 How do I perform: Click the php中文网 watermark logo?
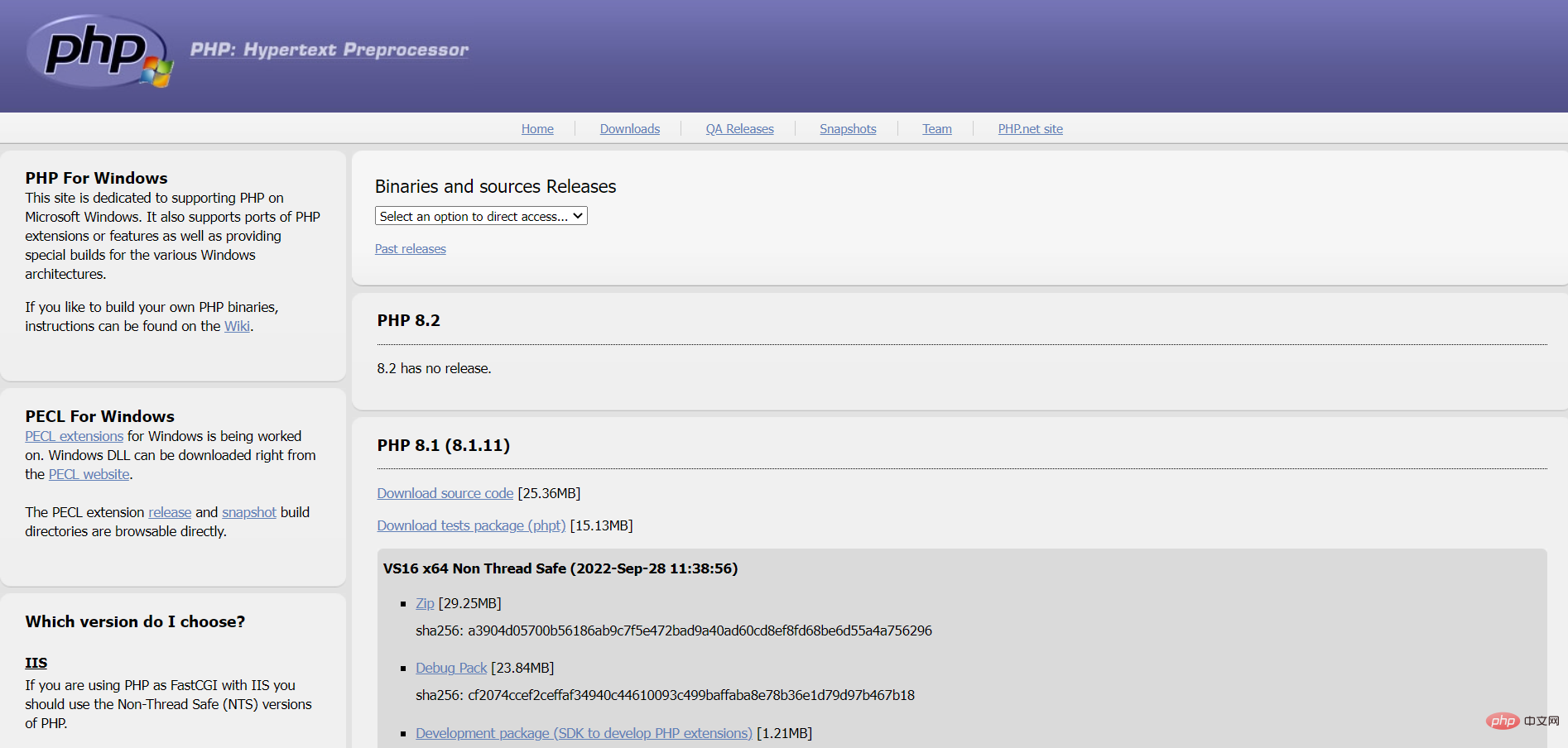pyautogui.click(x=1522, y=721)
